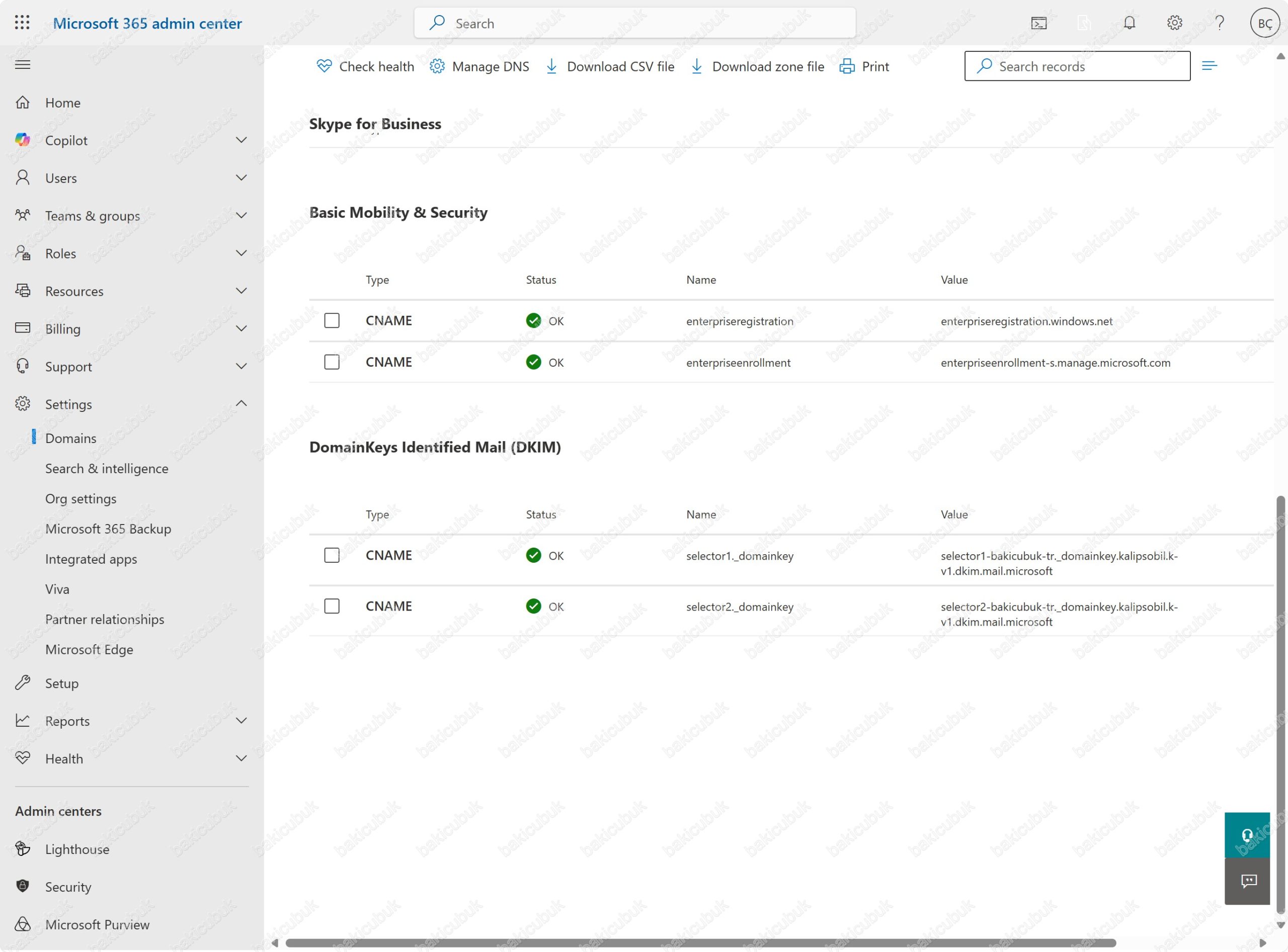Click the header settings gear icon
The height and width of the screenshot is (952, 1288).
(1174, 23)
